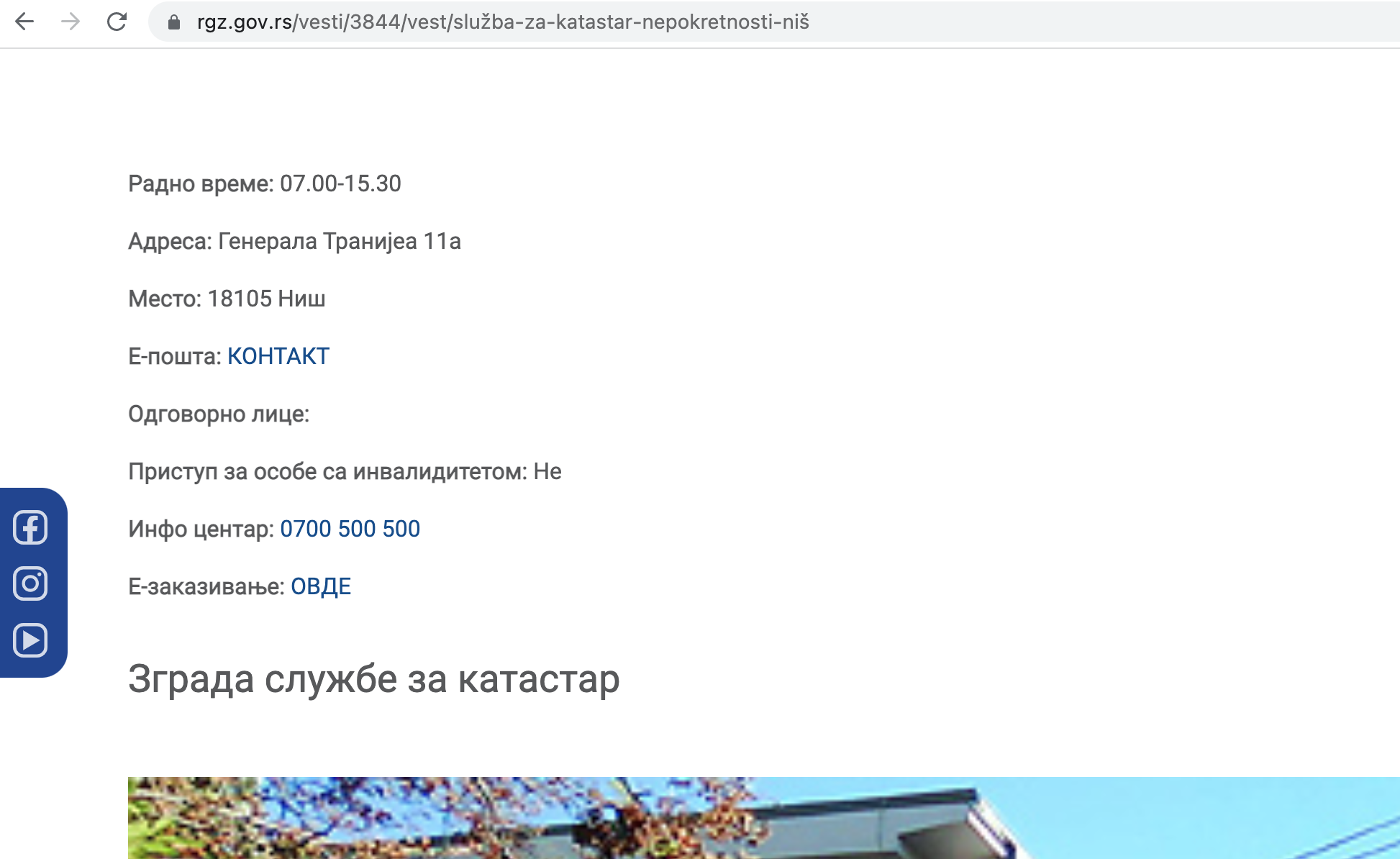Screen dimensions: 1400x859
Task: Click the Одговорно лице label
Action: [219, 414]
